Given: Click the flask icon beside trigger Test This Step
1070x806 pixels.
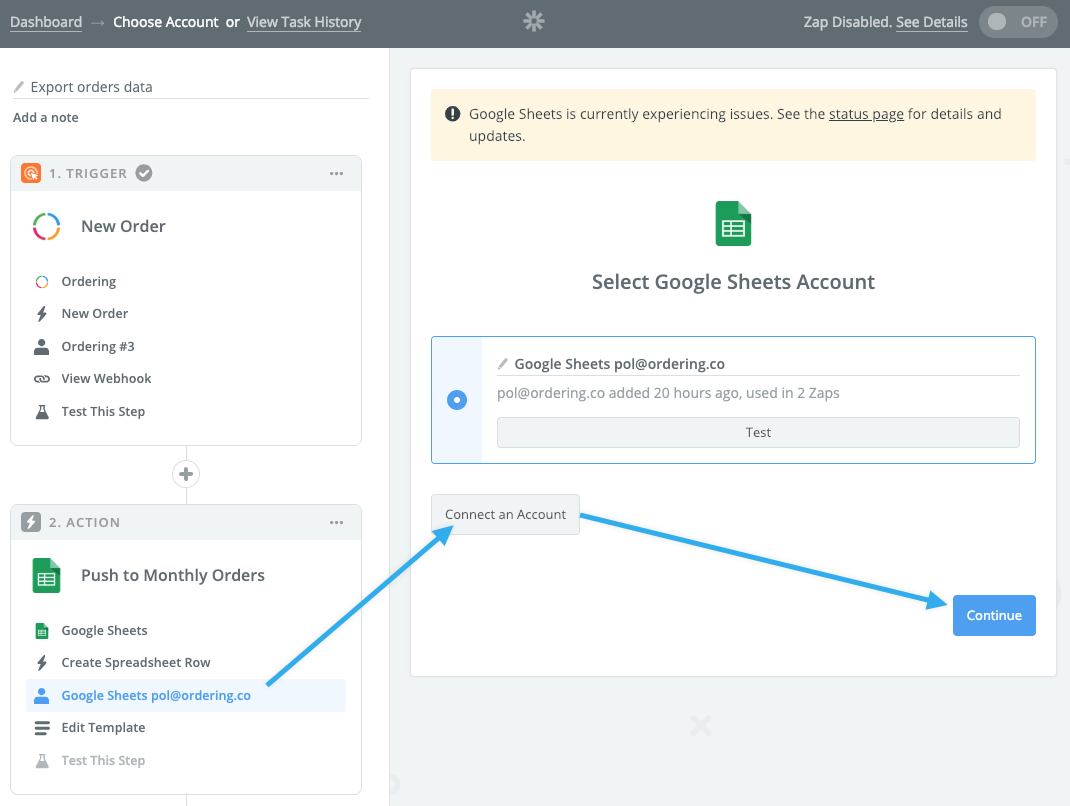Looking at the screenshot, I should (x=42, y=412).
